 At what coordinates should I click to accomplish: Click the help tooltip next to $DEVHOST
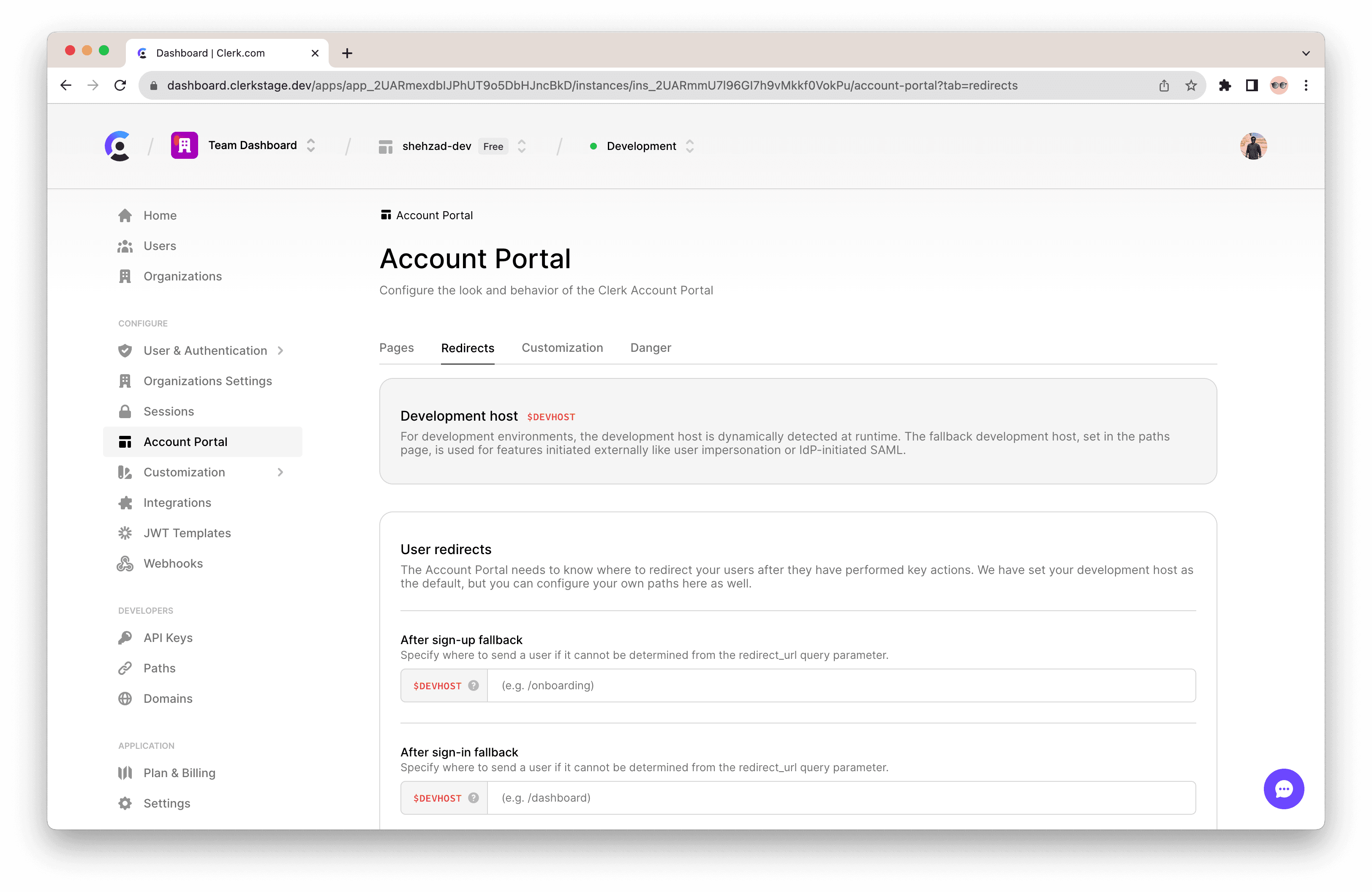pyautogui.click(x=473, y=686)
